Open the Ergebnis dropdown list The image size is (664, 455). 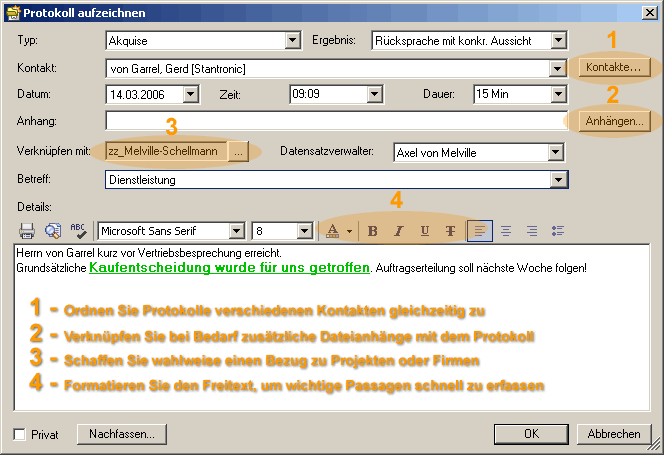(x=558, y=41)
